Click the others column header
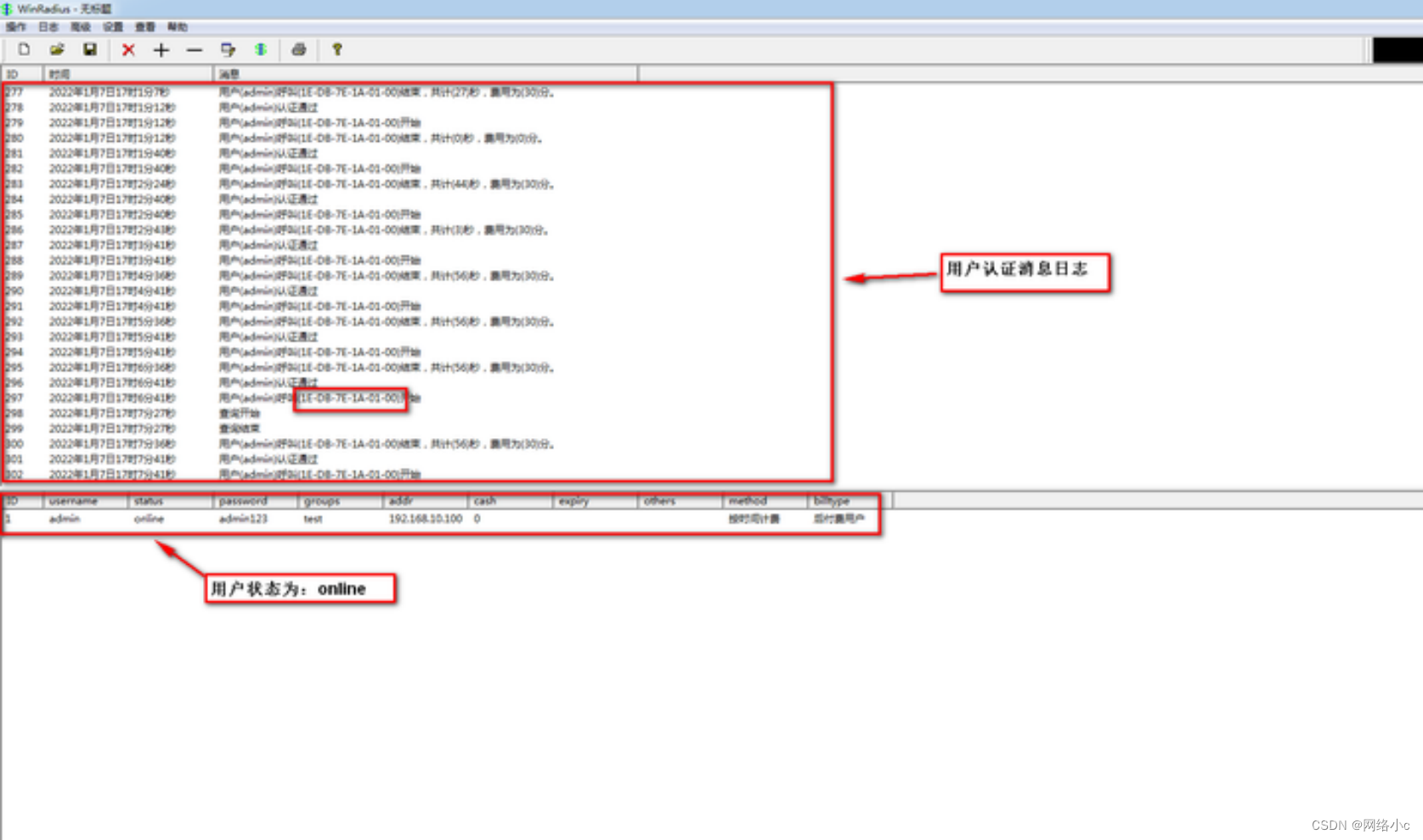1423x840 pixels. [x=680, y=501]
